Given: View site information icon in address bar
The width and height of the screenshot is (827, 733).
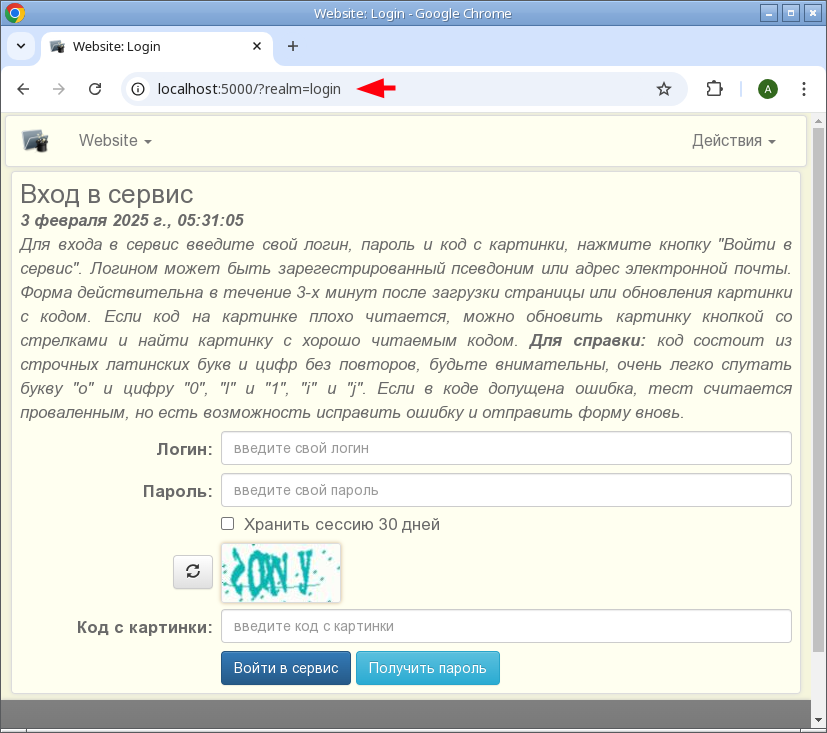Looking at the screenshot, I should (138, 89).
